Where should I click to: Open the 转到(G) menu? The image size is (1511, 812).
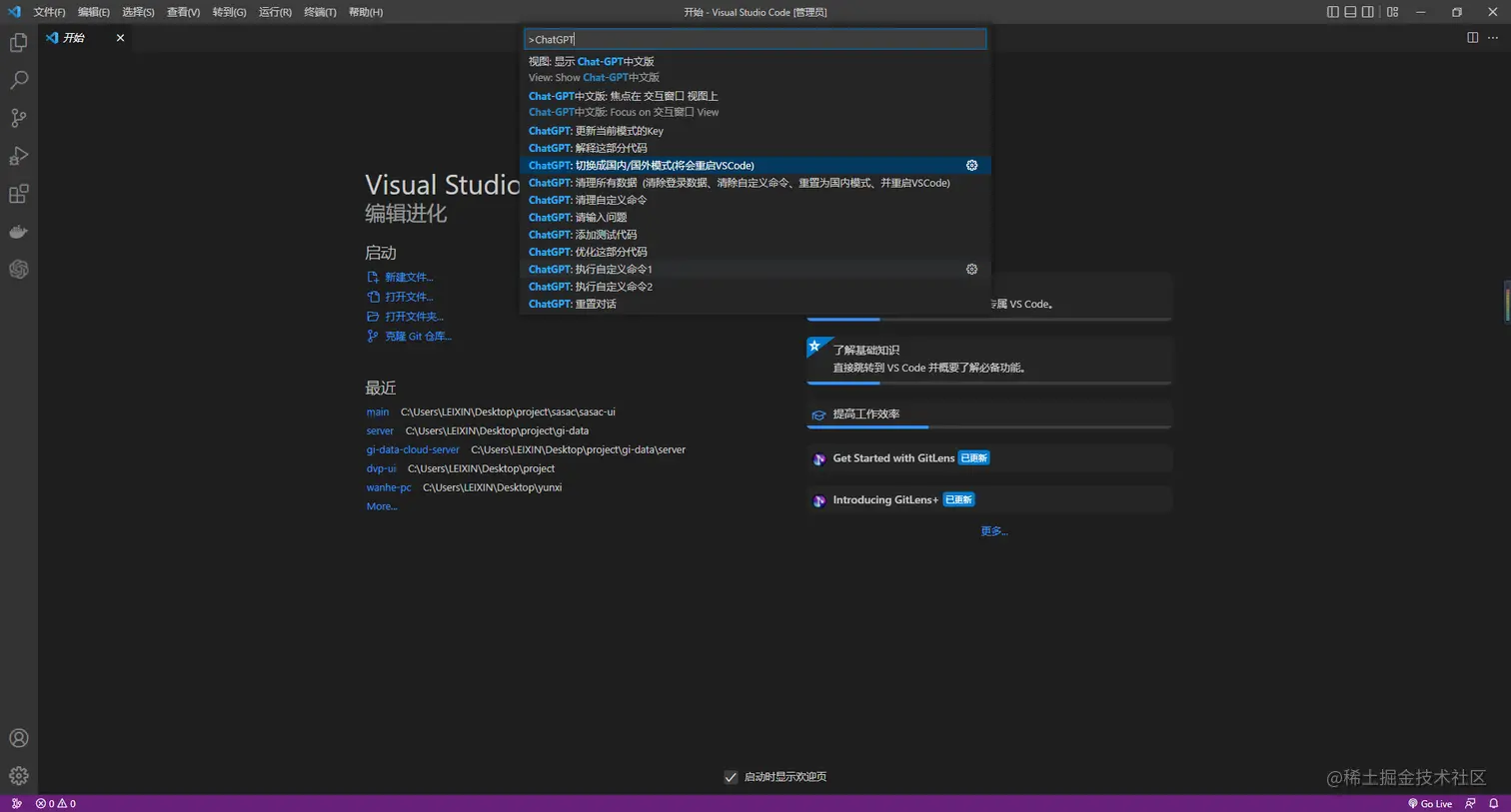pyautogui.click(x=229, y=12)
